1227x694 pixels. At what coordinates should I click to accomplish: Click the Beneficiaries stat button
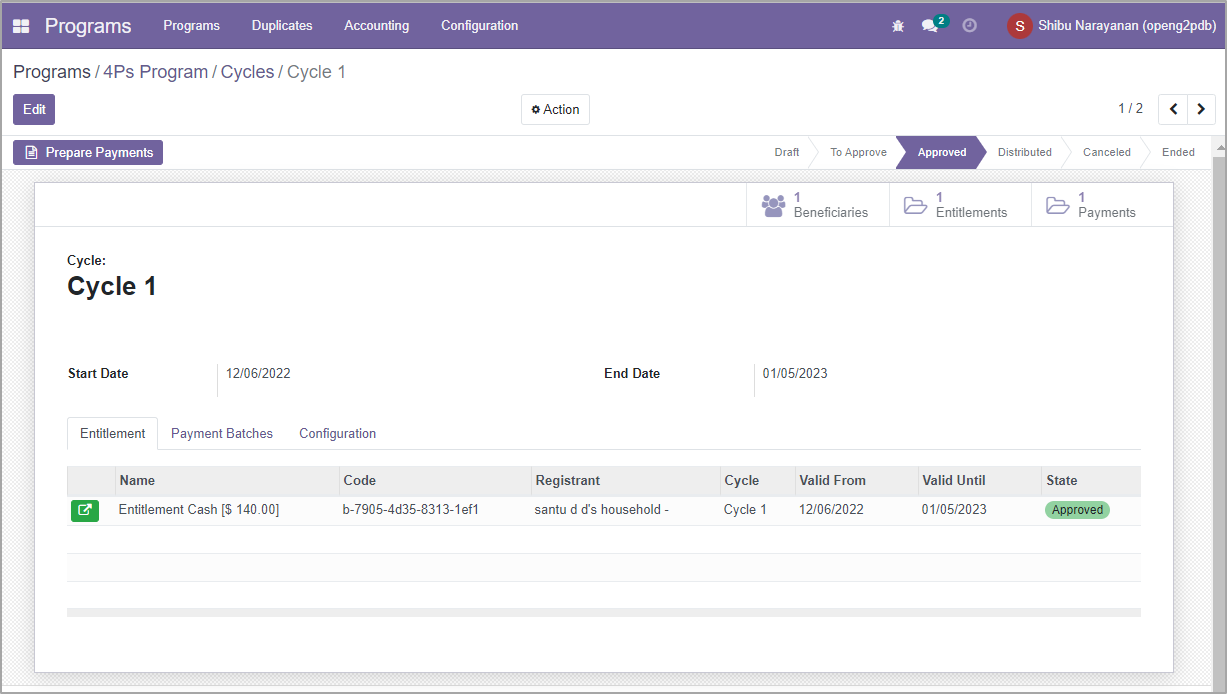point(817,205)
